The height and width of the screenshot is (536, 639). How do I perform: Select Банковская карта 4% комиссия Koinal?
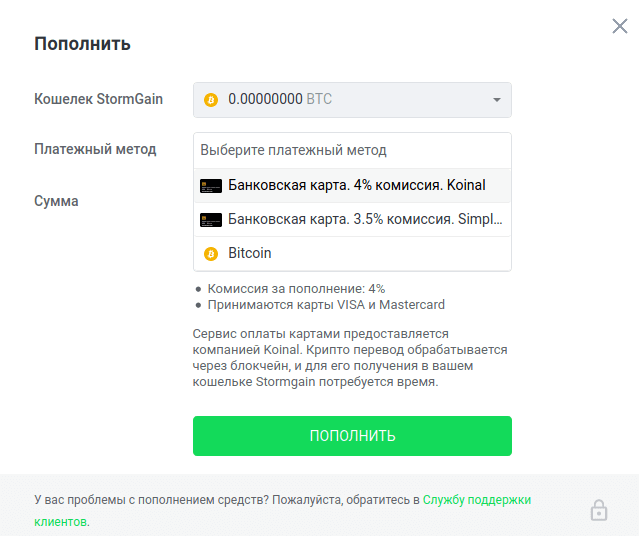click(356, 186)
